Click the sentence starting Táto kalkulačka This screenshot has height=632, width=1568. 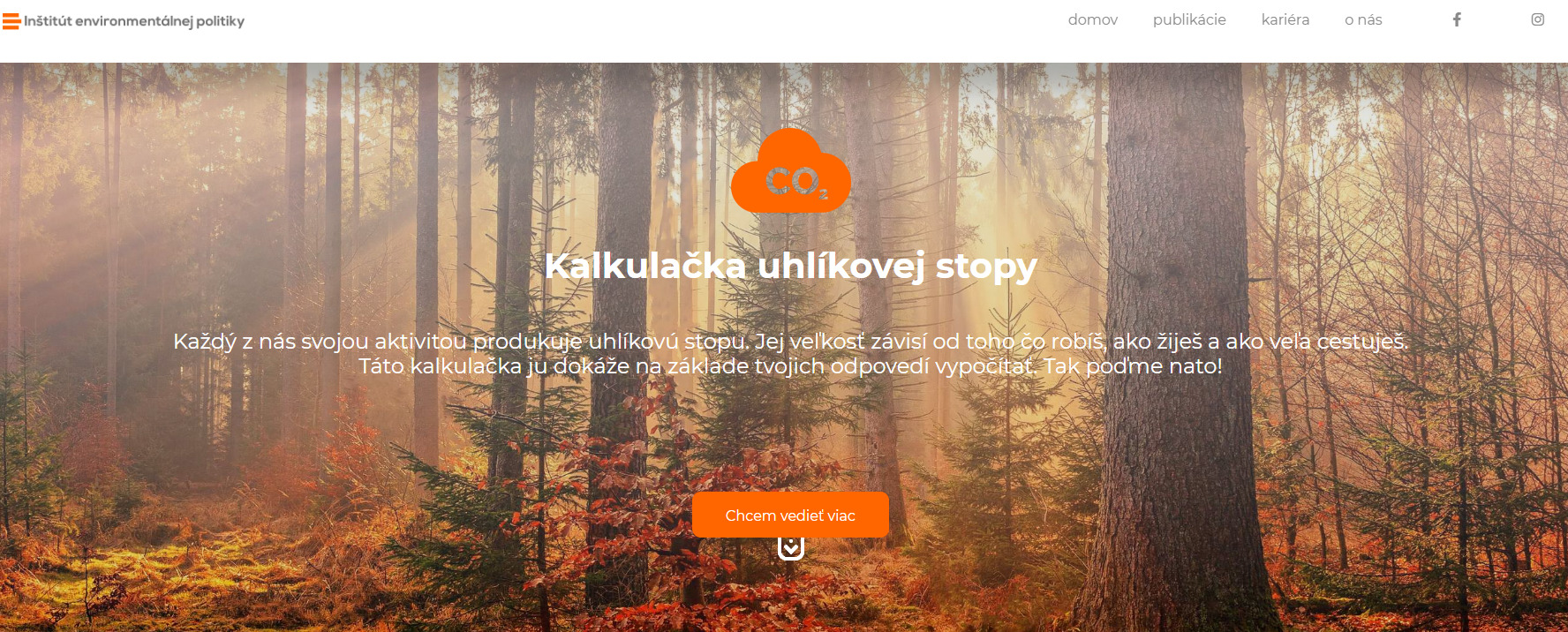(x=697, y=366)
